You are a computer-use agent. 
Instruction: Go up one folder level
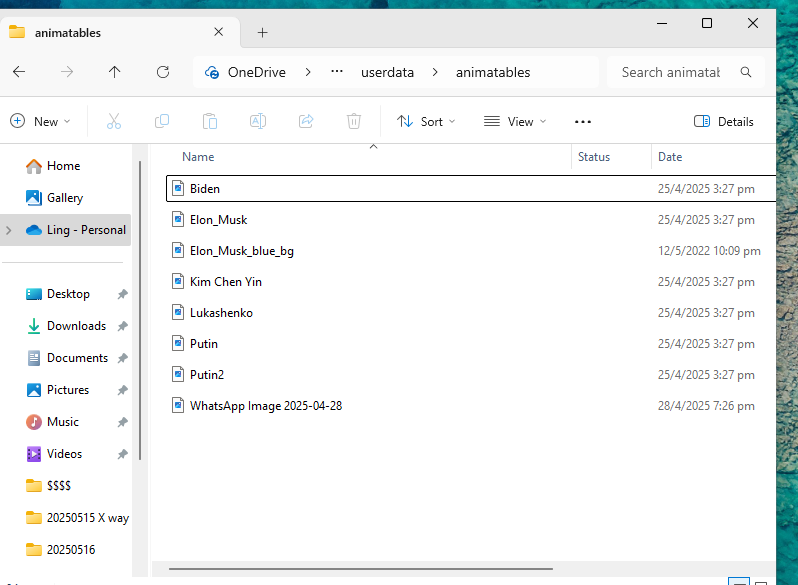115,72
